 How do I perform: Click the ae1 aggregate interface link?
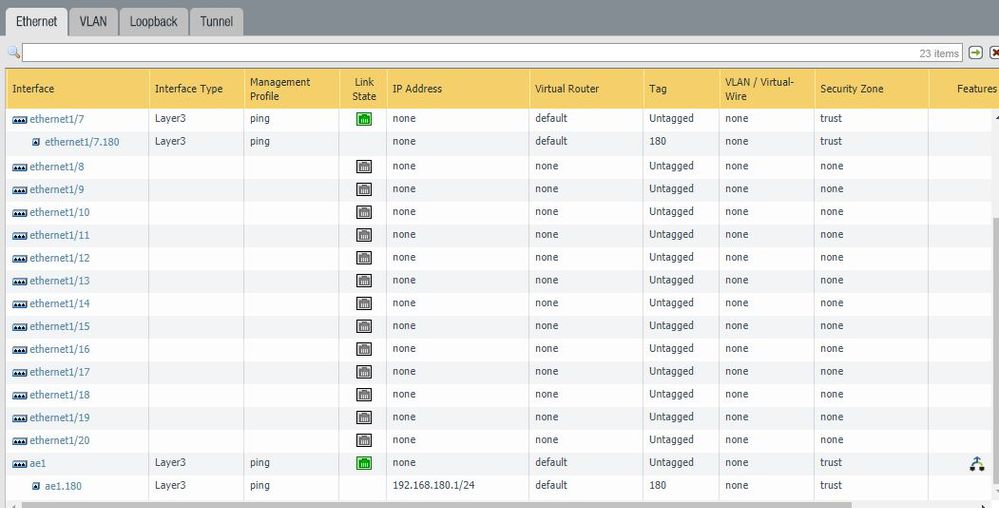point(38,463)
